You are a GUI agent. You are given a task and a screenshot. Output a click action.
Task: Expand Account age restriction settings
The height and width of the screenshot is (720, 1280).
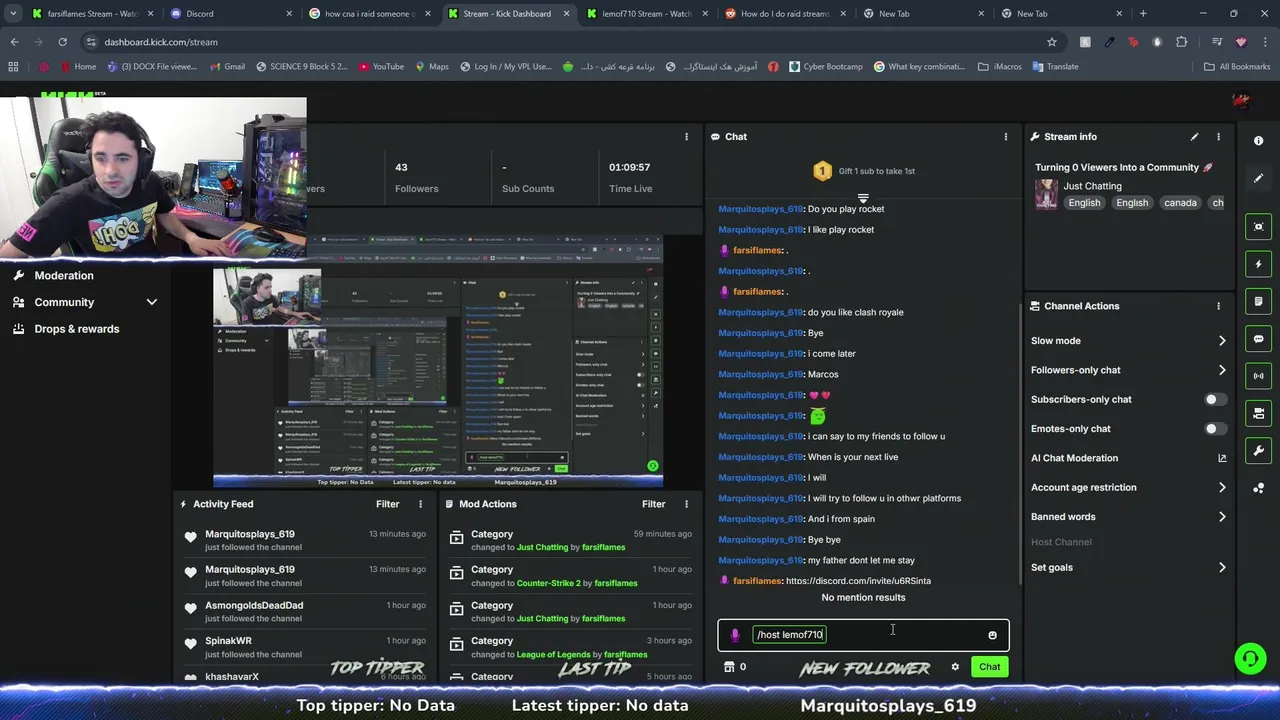pos(1222,488)
